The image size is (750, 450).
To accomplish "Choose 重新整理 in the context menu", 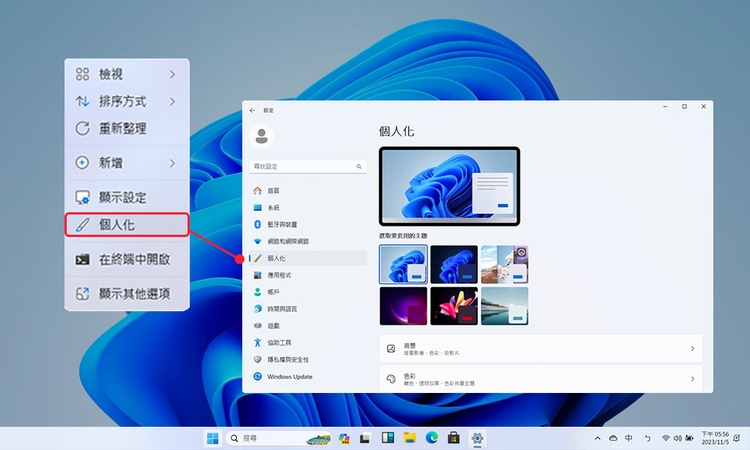I will [x=127, y=128].
